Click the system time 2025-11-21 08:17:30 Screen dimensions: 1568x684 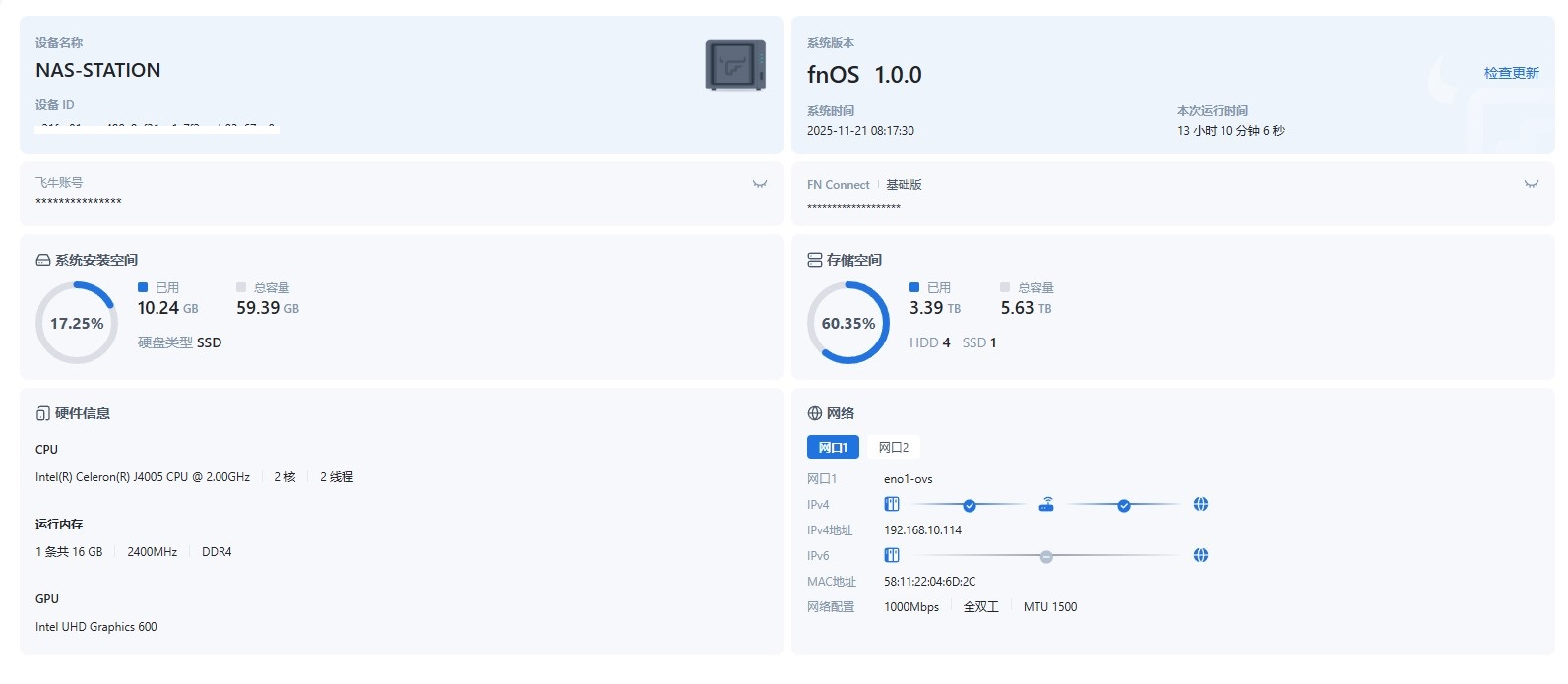[x=860, y=130]
